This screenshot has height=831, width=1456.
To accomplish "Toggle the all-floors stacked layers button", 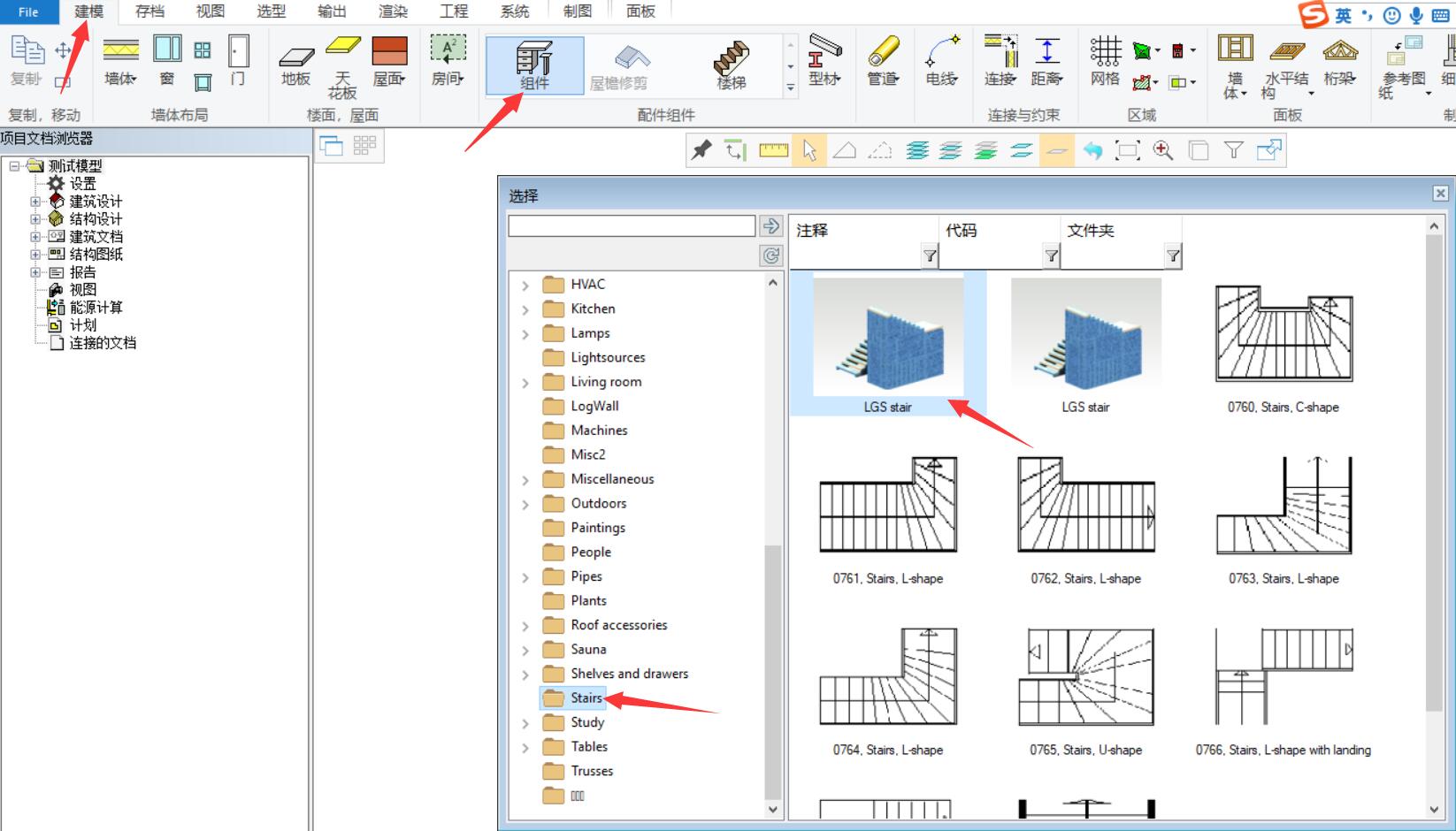I will 917,150.
